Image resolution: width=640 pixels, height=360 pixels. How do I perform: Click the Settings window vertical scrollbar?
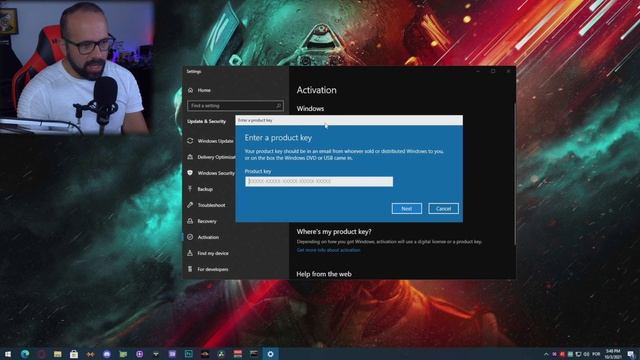515,174
